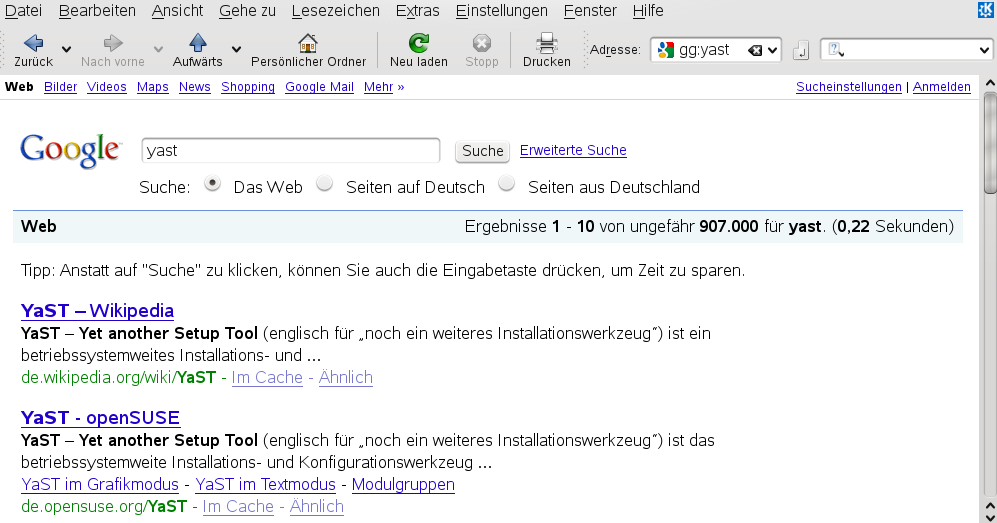Image resolution: width=997 pixels, height=523 pixels.
Task: Open the News link
Action: [195, 86]
